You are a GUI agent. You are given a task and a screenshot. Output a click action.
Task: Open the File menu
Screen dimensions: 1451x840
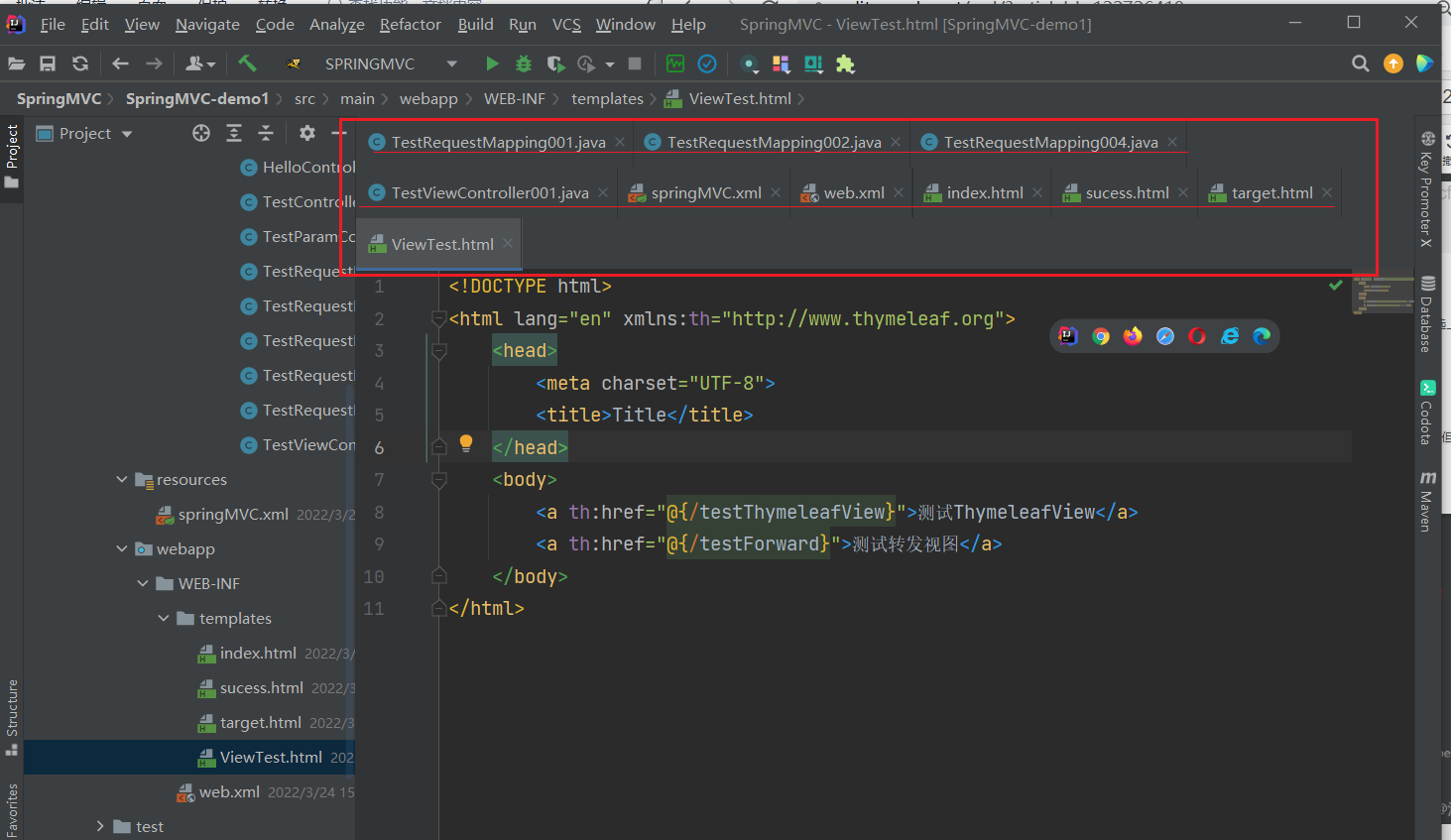click(x=53, y=24)
